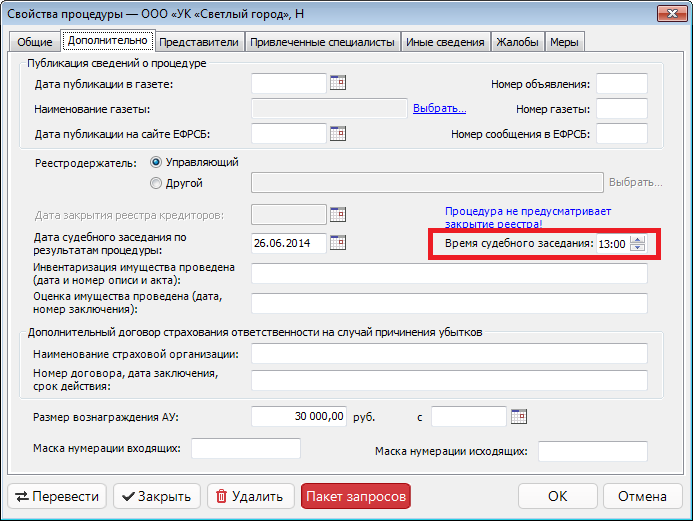Open calendar for remuneration start date
The width and height of the screenshot is (693, 522).
(x=518, y=416)
